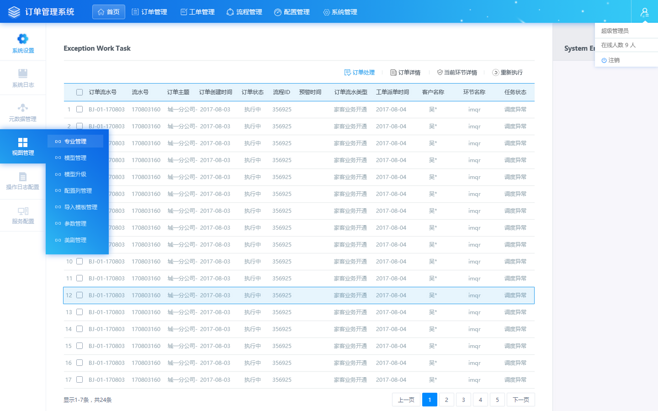Select page 1 in pagination
The height and width of the screenshot is (411, 658).
(430, 400)
